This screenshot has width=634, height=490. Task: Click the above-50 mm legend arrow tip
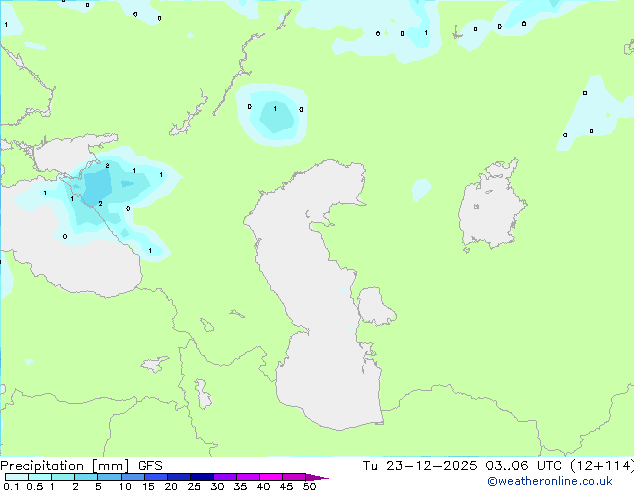coord(317,477)
